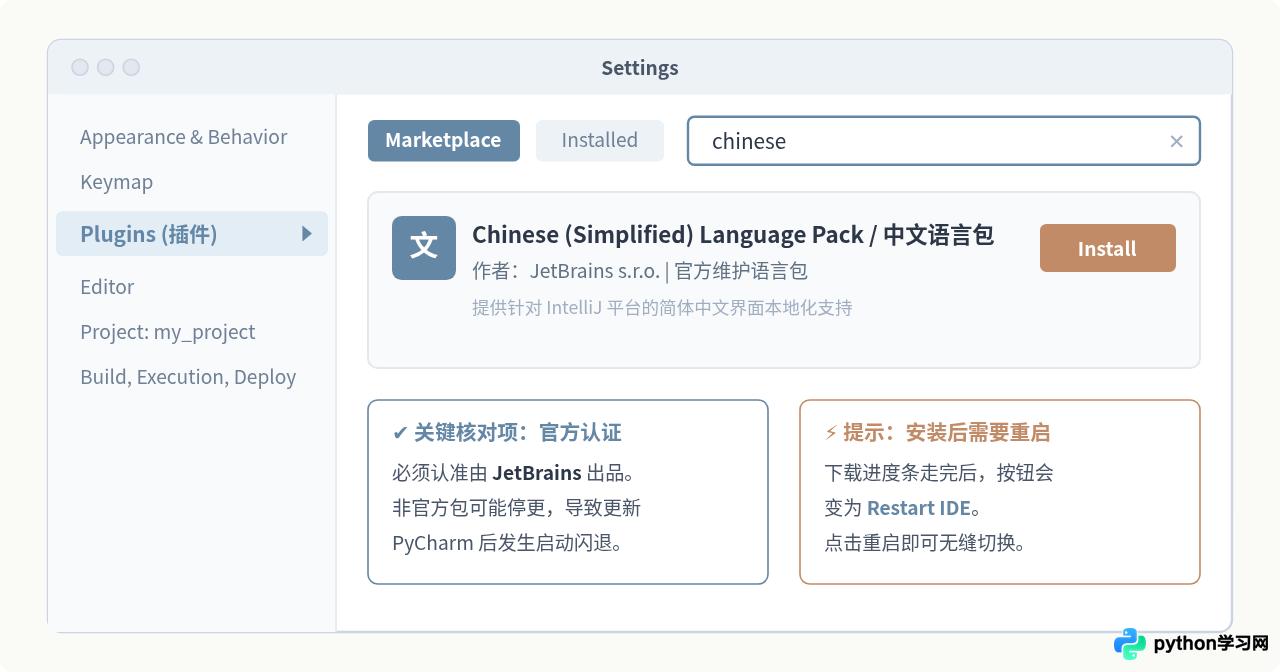
Task: Click the bold JetBrains text in verification note
Action: point(537,473)
